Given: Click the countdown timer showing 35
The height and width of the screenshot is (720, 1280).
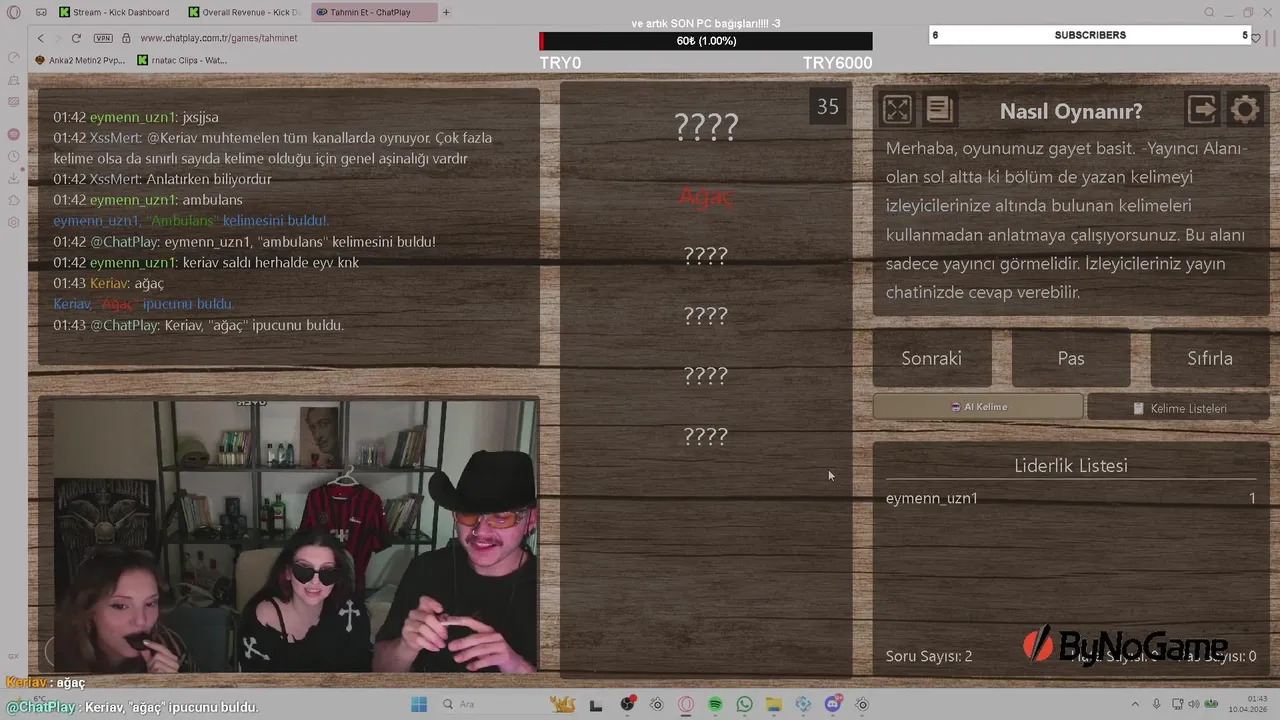Looking at the screenshot, I should tap(828, 107).
